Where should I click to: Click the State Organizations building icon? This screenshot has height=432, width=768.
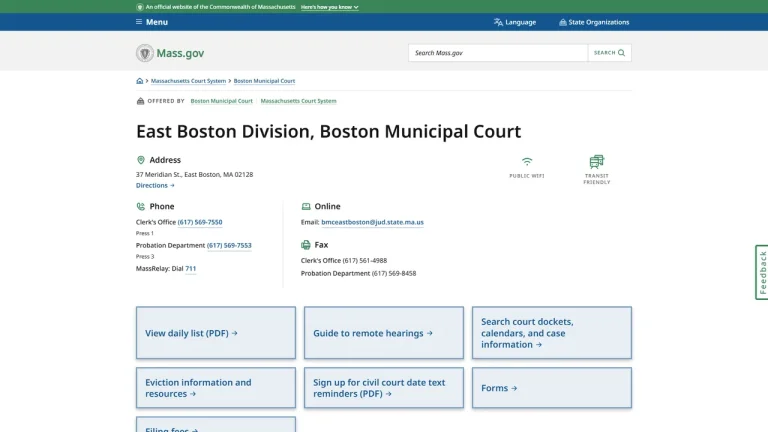click(563, 22)
